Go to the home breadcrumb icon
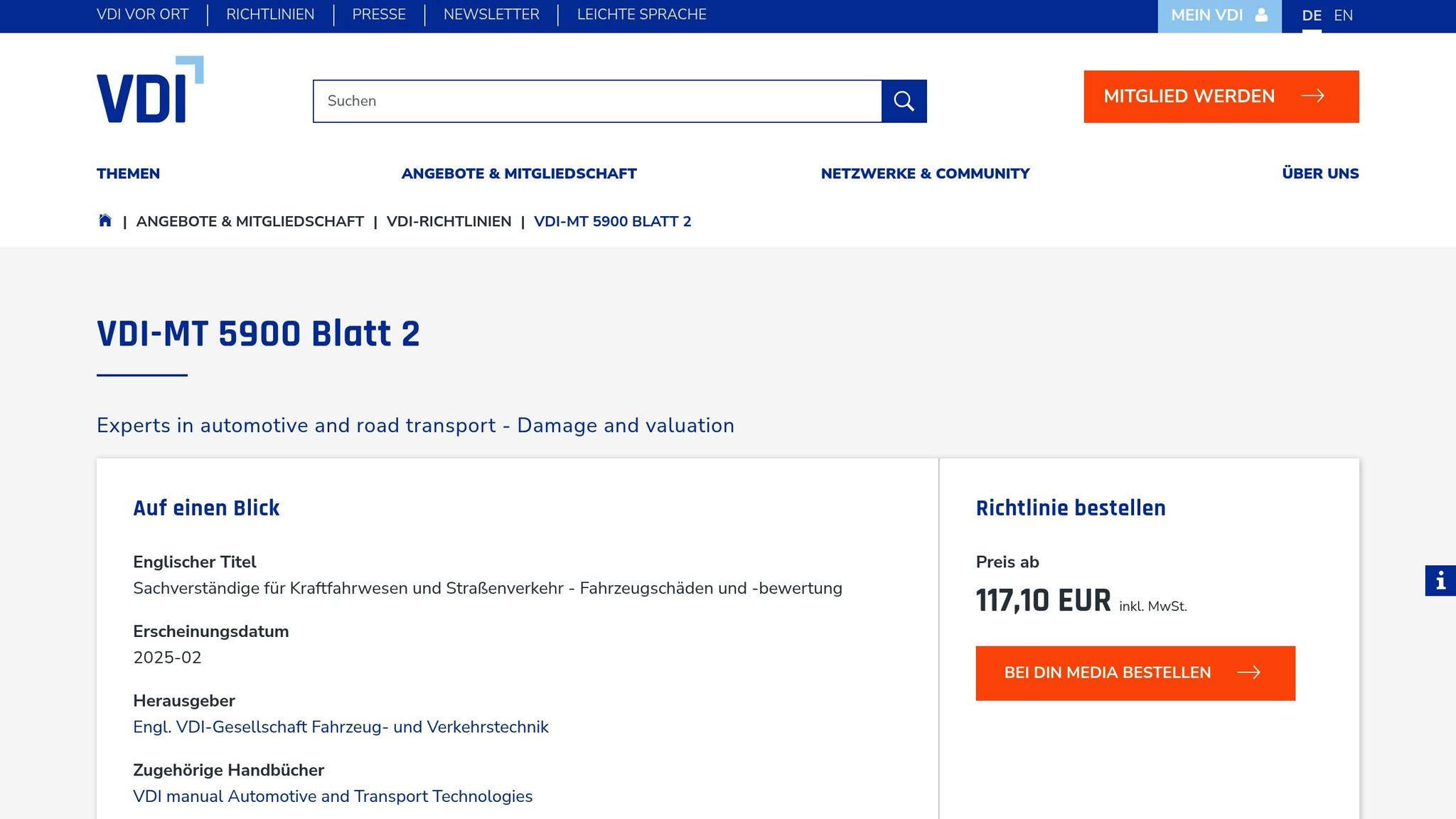Viewport: 1456px width, 819px height. [105, 220]
